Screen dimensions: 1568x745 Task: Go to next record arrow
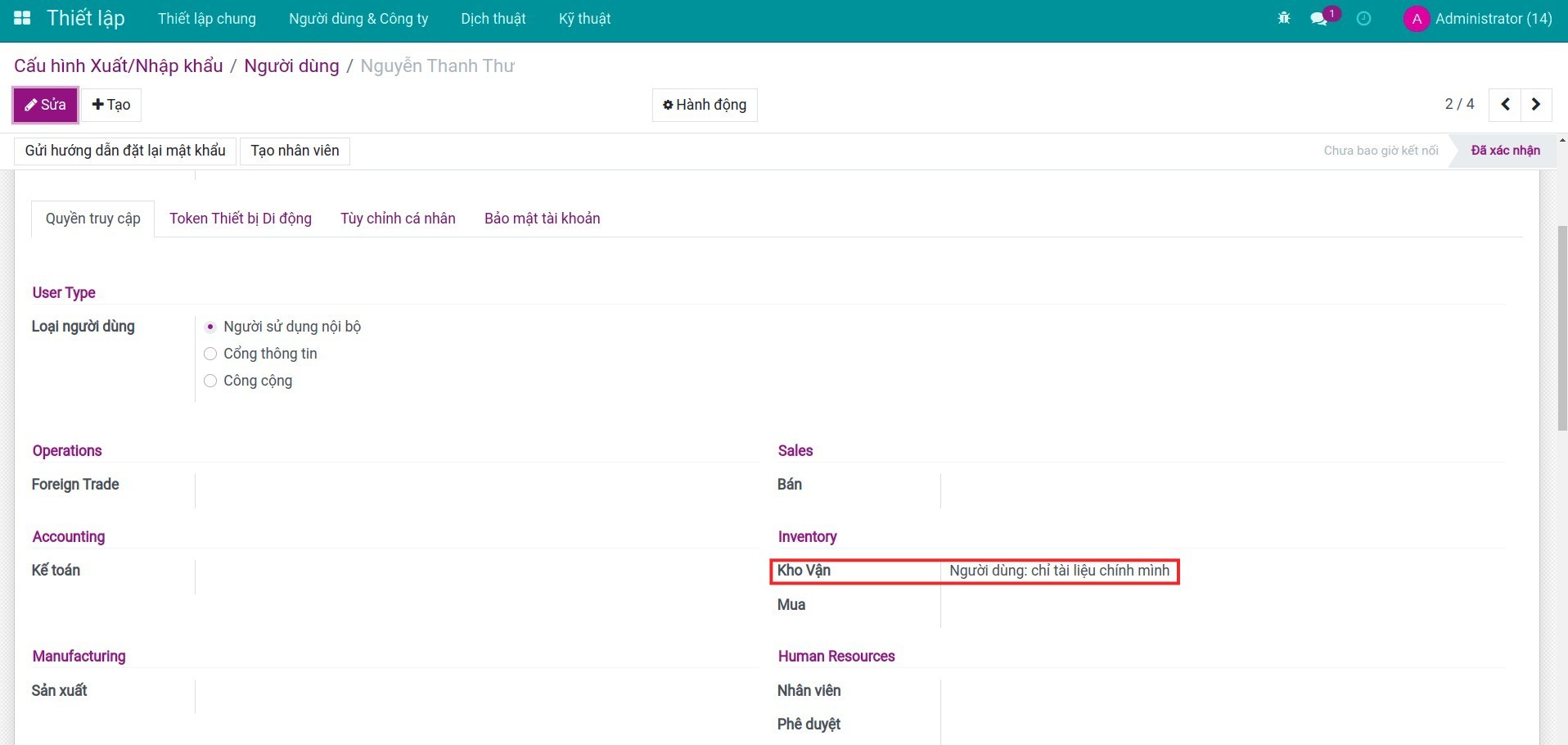tap(1536, 105)
